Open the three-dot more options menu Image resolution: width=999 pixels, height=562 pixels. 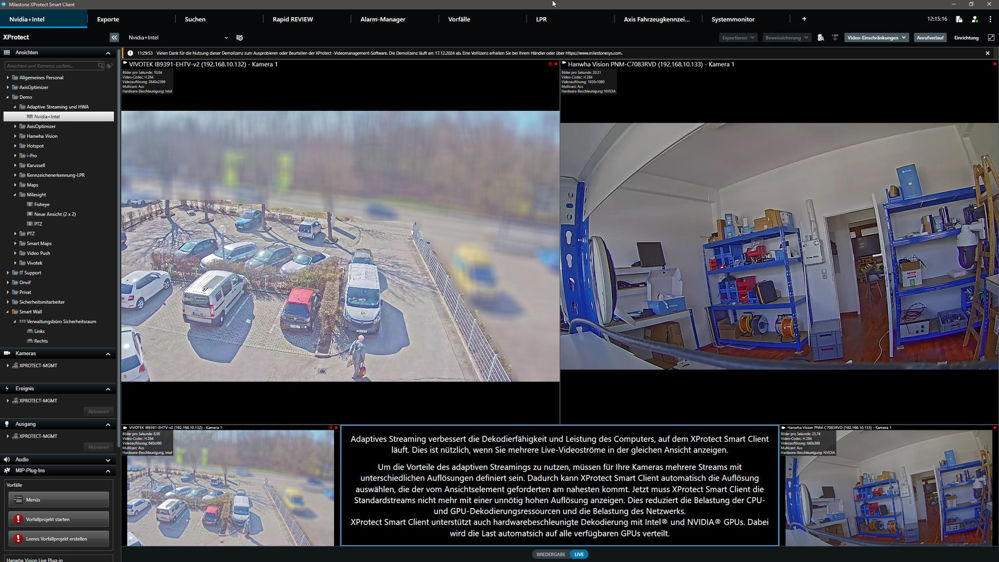click(990, 19)
